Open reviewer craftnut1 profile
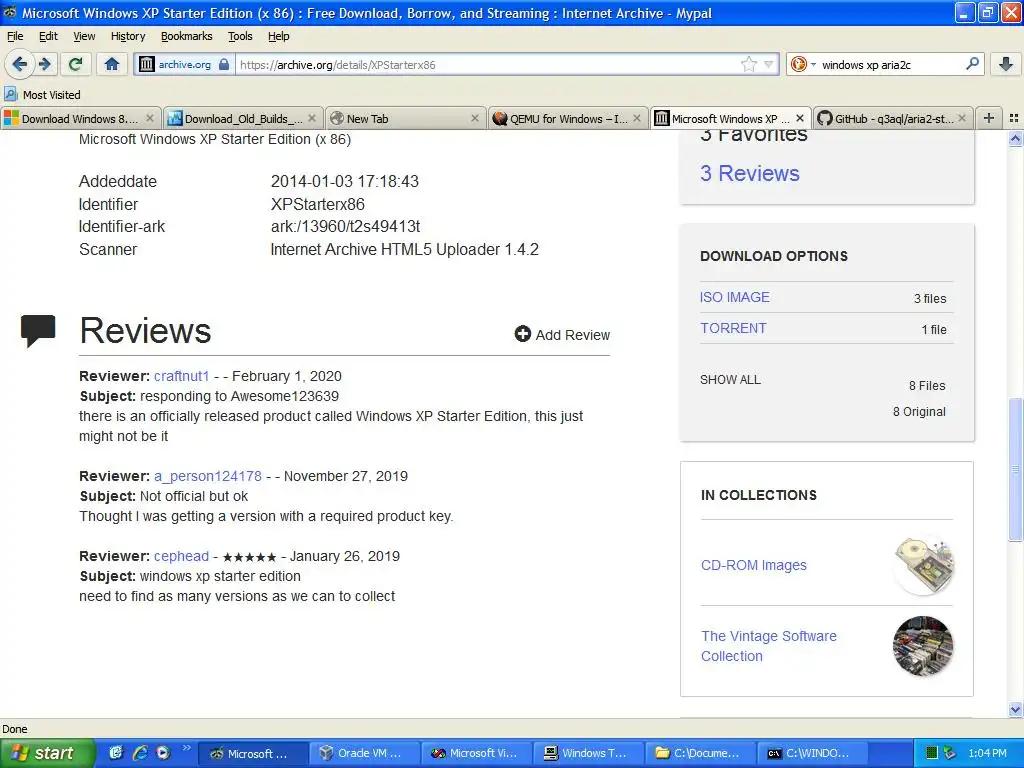1024x768 pixels. coord(182,376)
